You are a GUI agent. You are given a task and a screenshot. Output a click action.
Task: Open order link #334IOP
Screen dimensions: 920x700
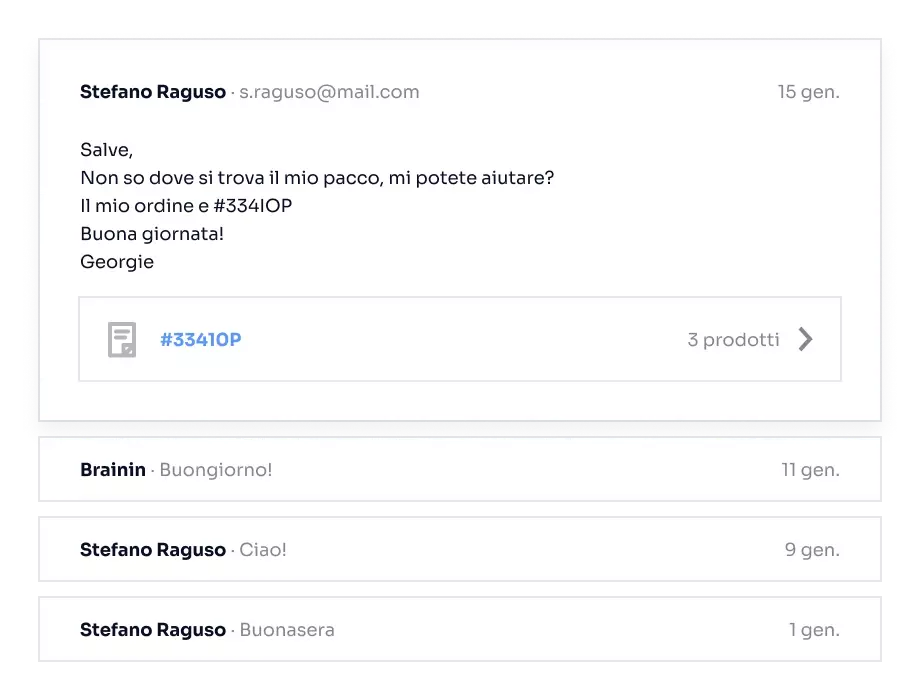[201, 340]
